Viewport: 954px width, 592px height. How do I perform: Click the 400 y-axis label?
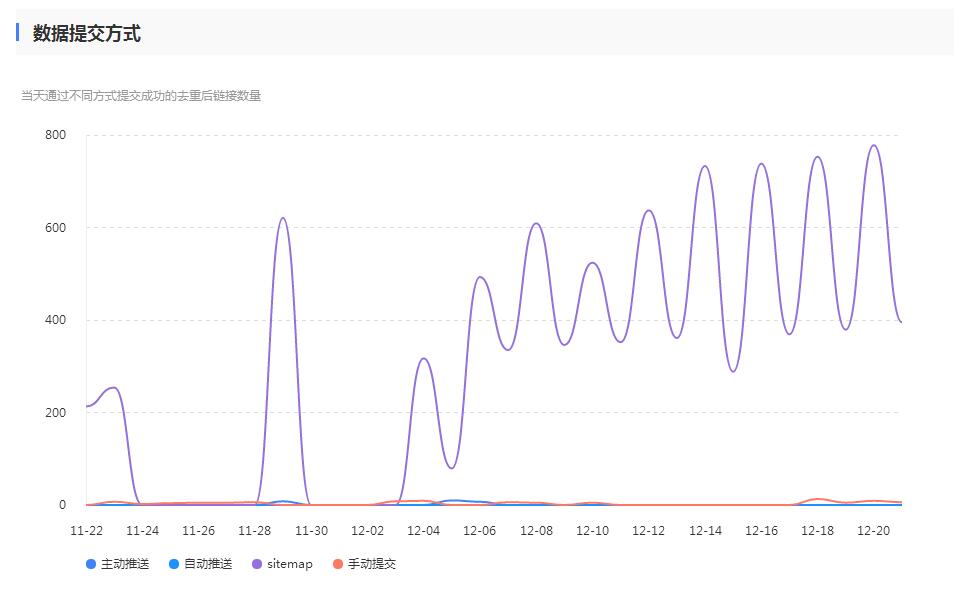55,320
